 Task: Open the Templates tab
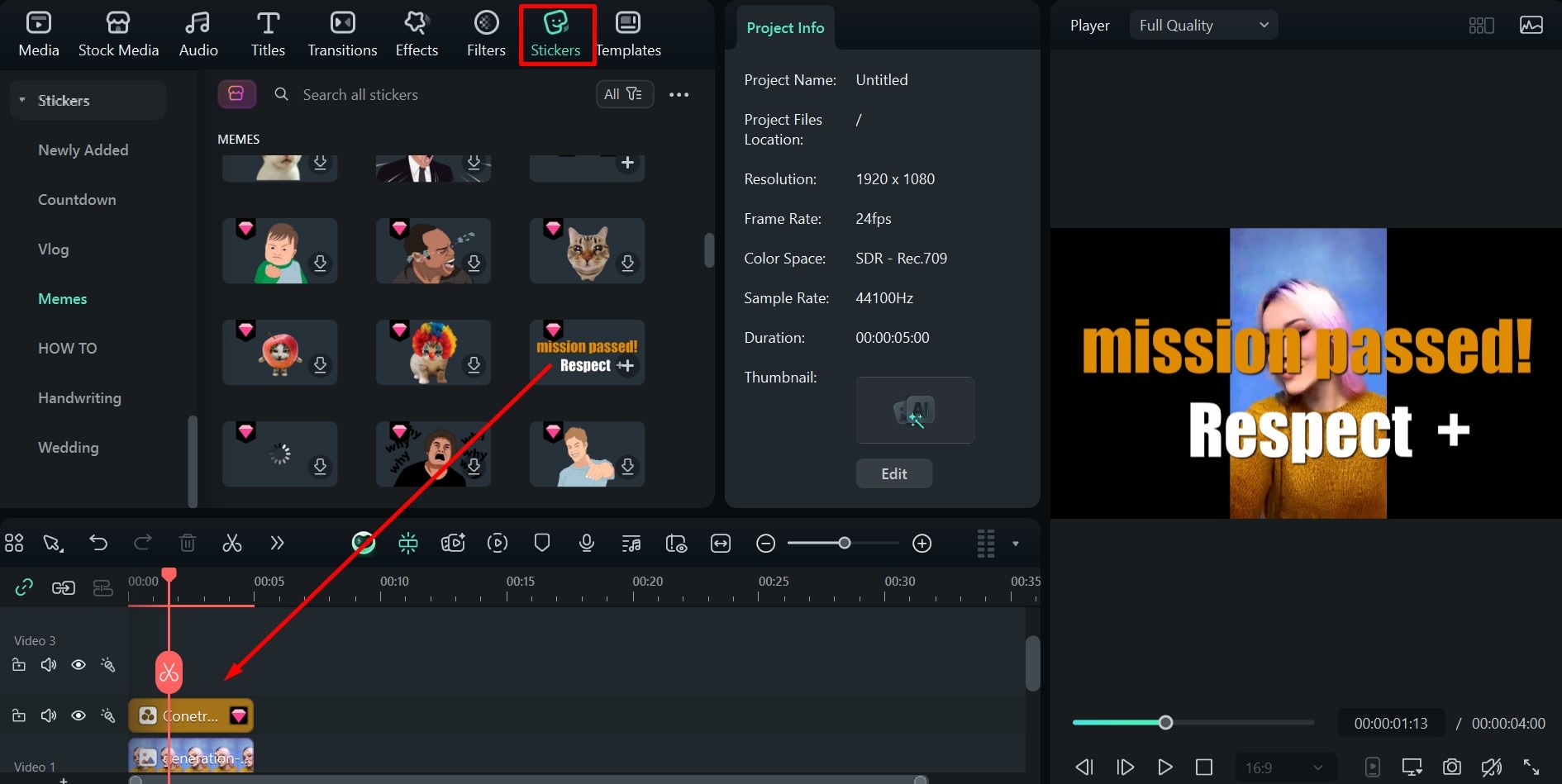point(628,35)
